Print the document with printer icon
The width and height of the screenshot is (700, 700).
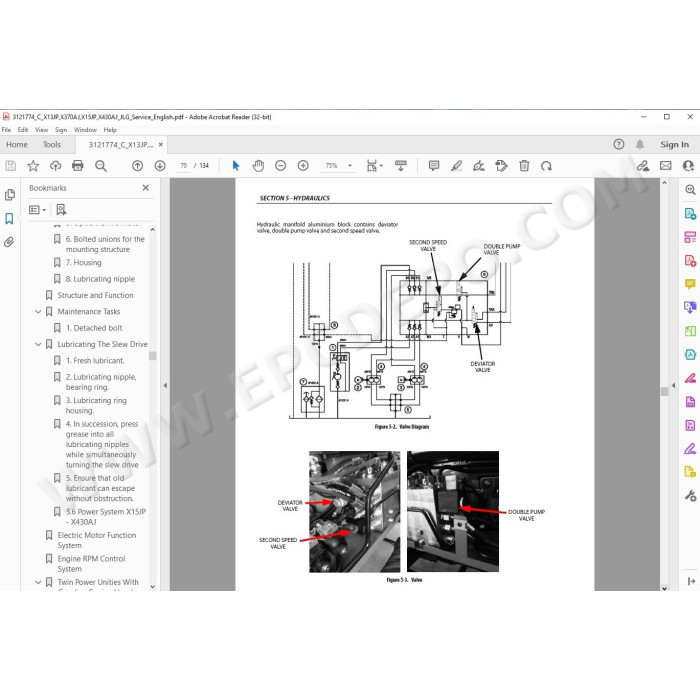(78, 166)
